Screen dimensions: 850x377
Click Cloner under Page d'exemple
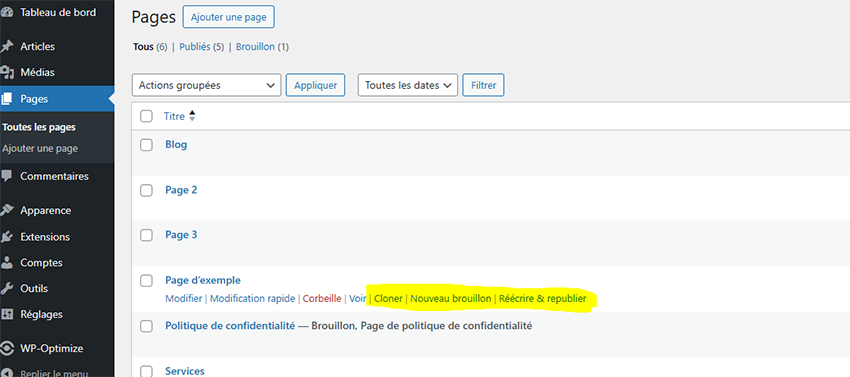pyautogui.click(x=388, y=299)
